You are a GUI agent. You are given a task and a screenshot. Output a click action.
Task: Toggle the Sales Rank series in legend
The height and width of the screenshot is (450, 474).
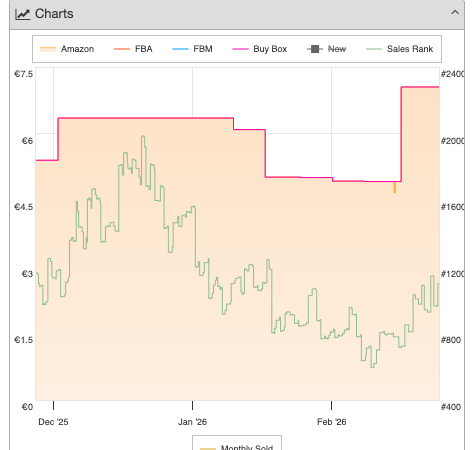point(400,49)
